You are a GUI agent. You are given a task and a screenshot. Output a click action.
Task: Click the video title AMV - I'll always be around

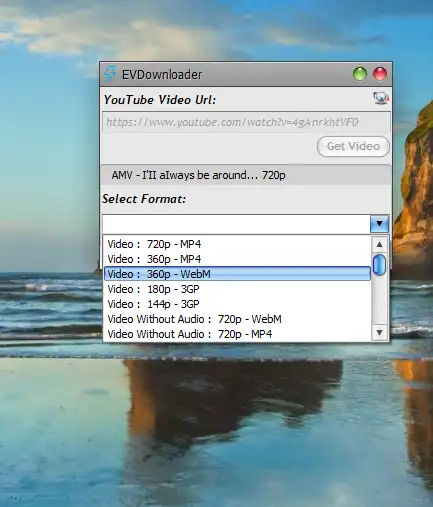pyautogui.click(x=198, y=175)
